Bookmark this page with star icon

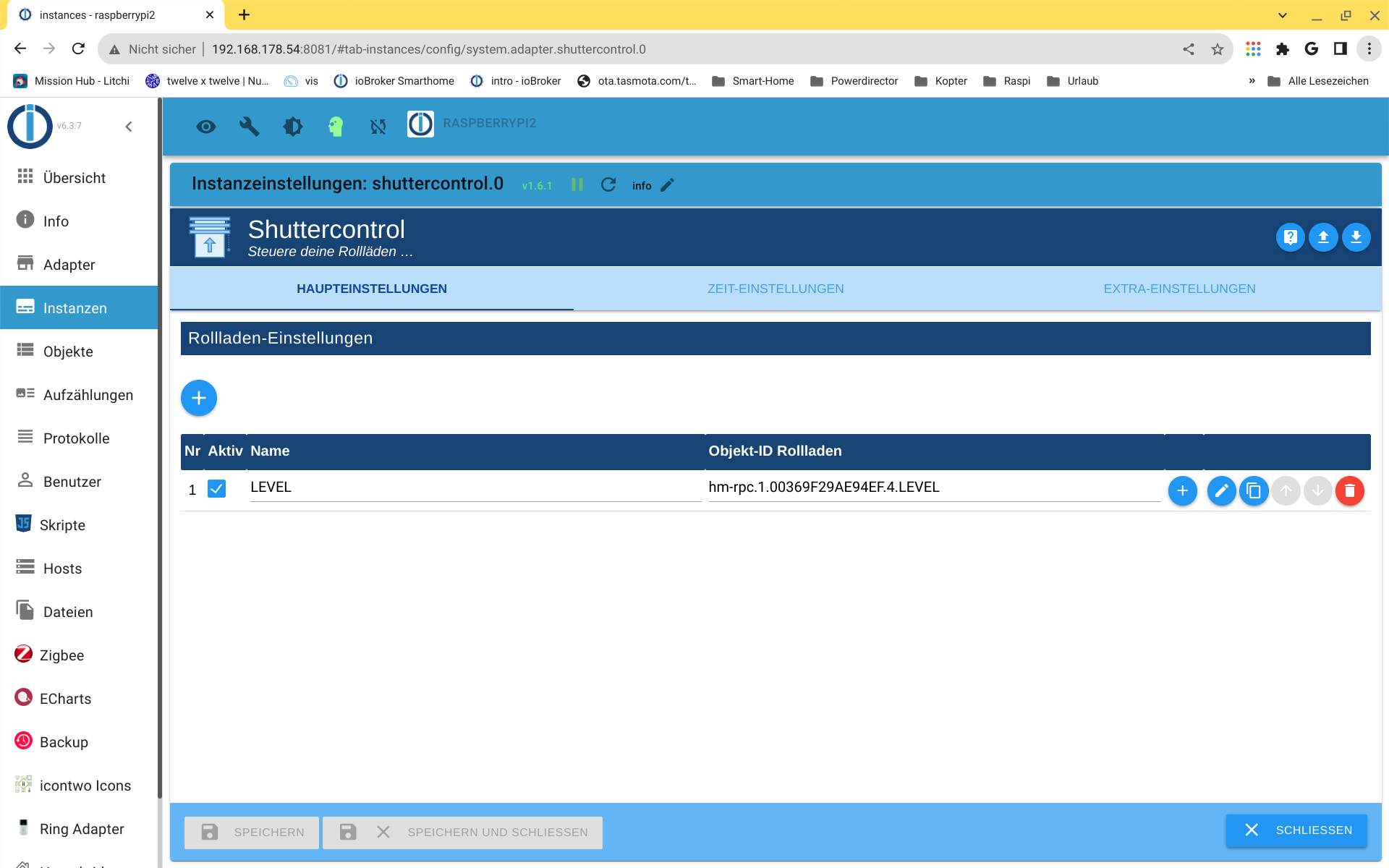(x=1218, y=49)
